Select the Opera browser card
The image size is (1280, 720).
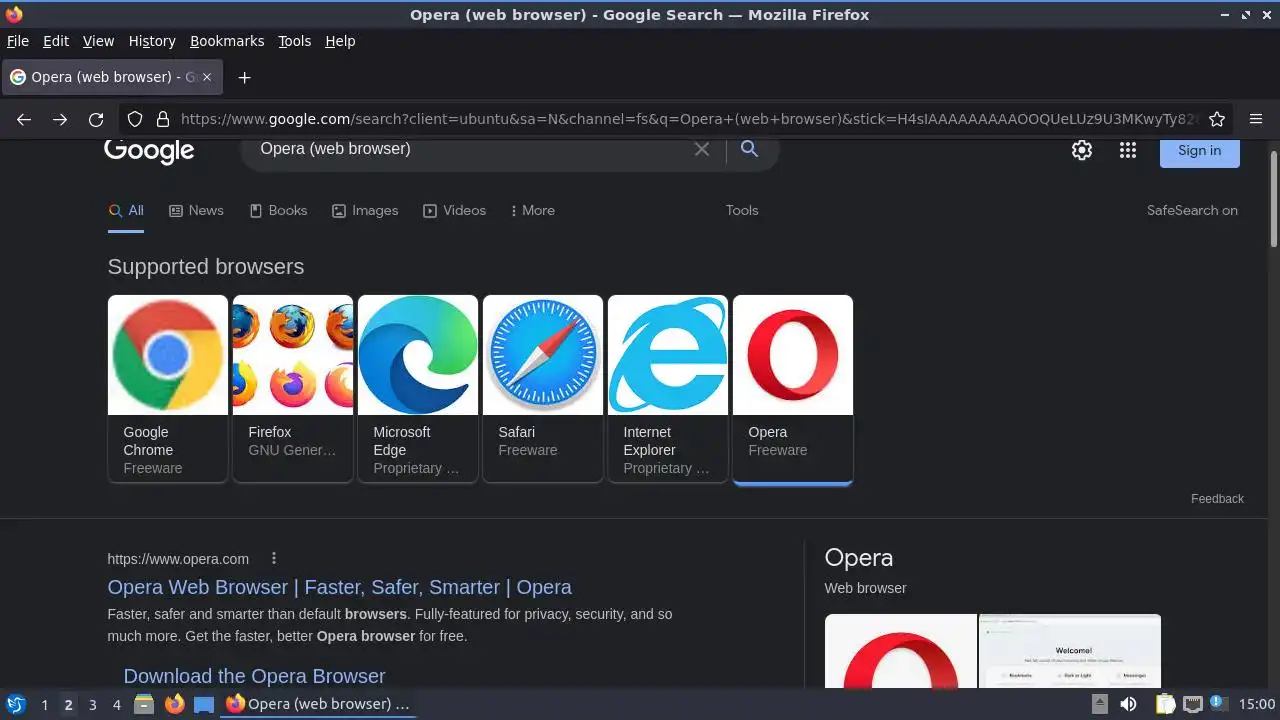pos(793,389)
